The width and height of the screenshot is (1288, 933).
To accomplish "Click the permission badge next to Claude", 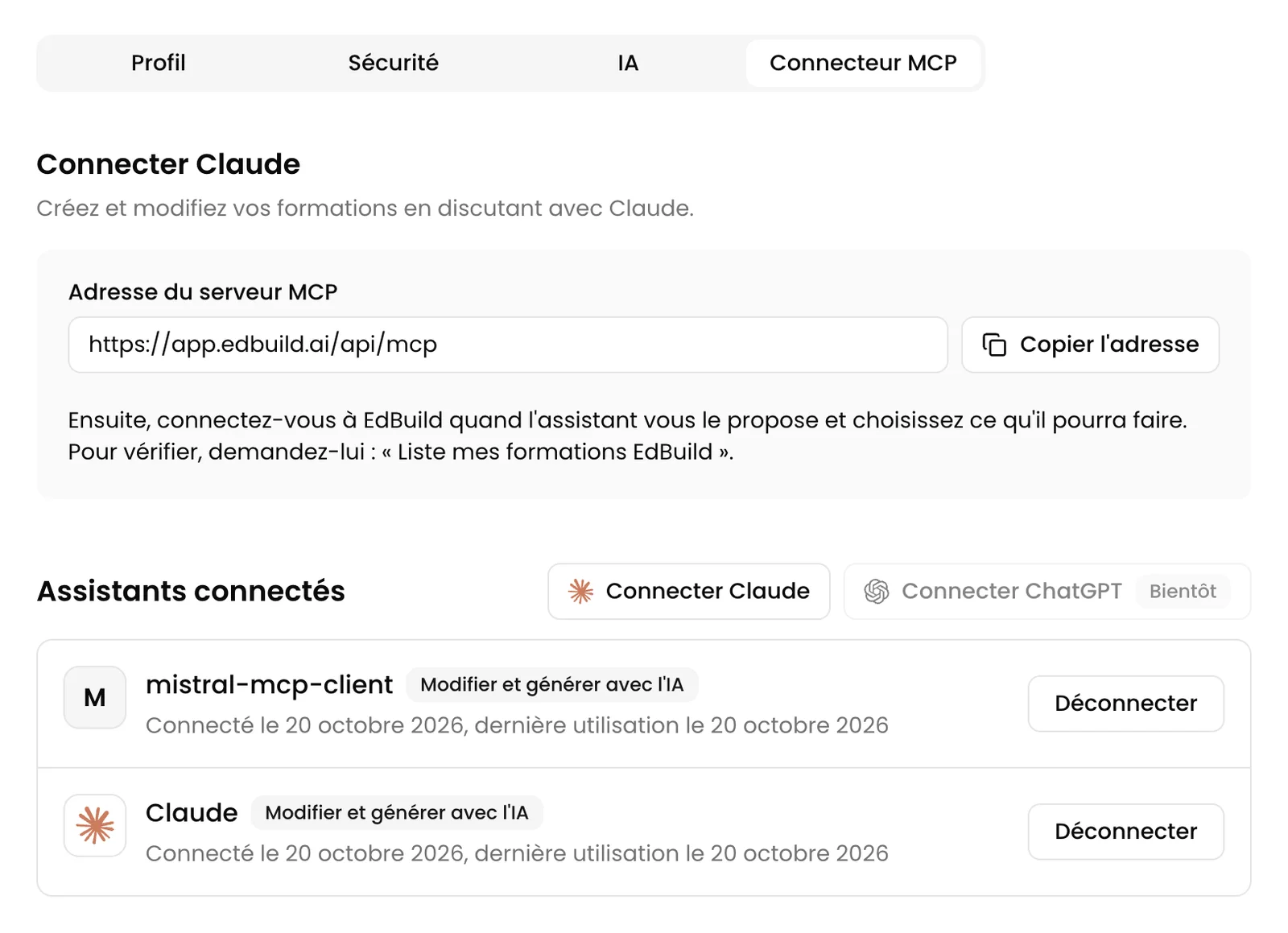I will [x=397, y=813].
